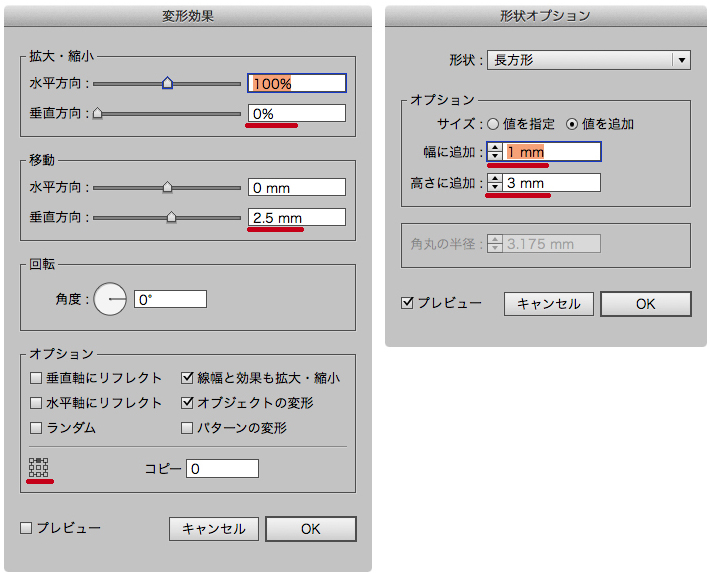Image resolution: width=710 pixels, height=573 pixels.
Task: Select the 値を指定 radio button
Action: pos(493,124)
